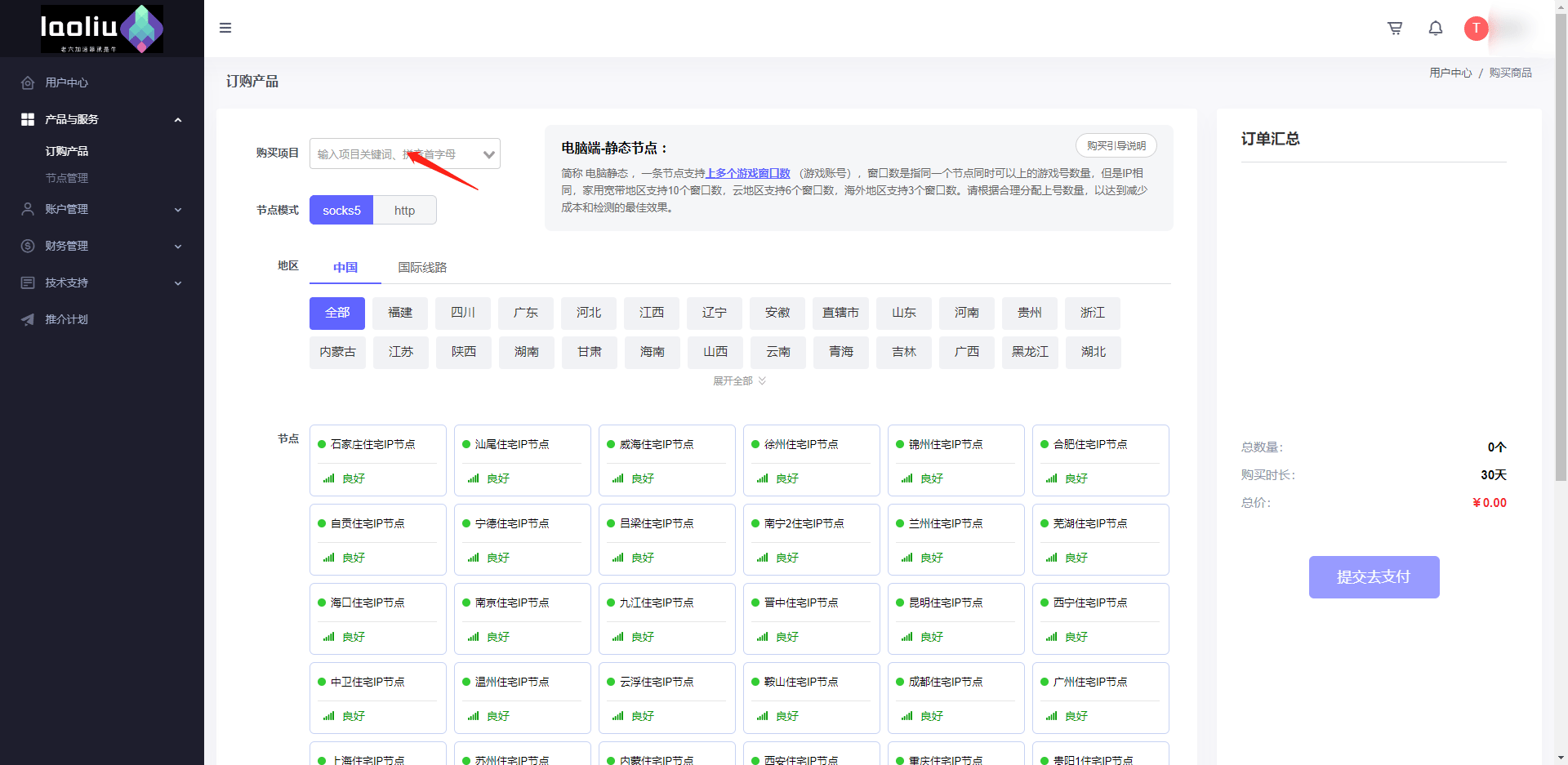Click the 上多个游戏窗口数 inline link
This screenshot has width=1568, height=765.
tap(749, 173)
